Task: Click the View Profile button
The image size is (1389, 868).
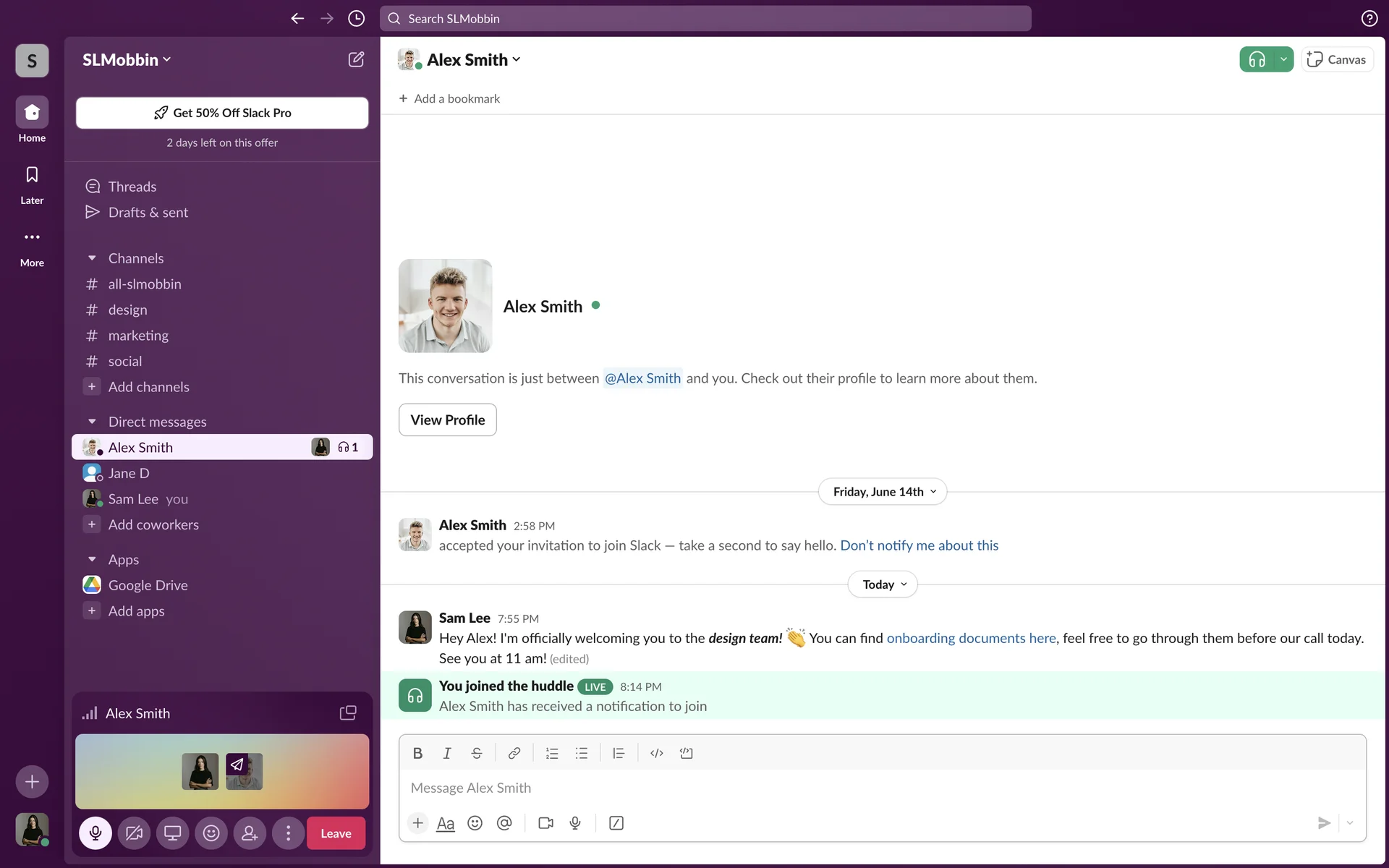Action: click(447, 420)
